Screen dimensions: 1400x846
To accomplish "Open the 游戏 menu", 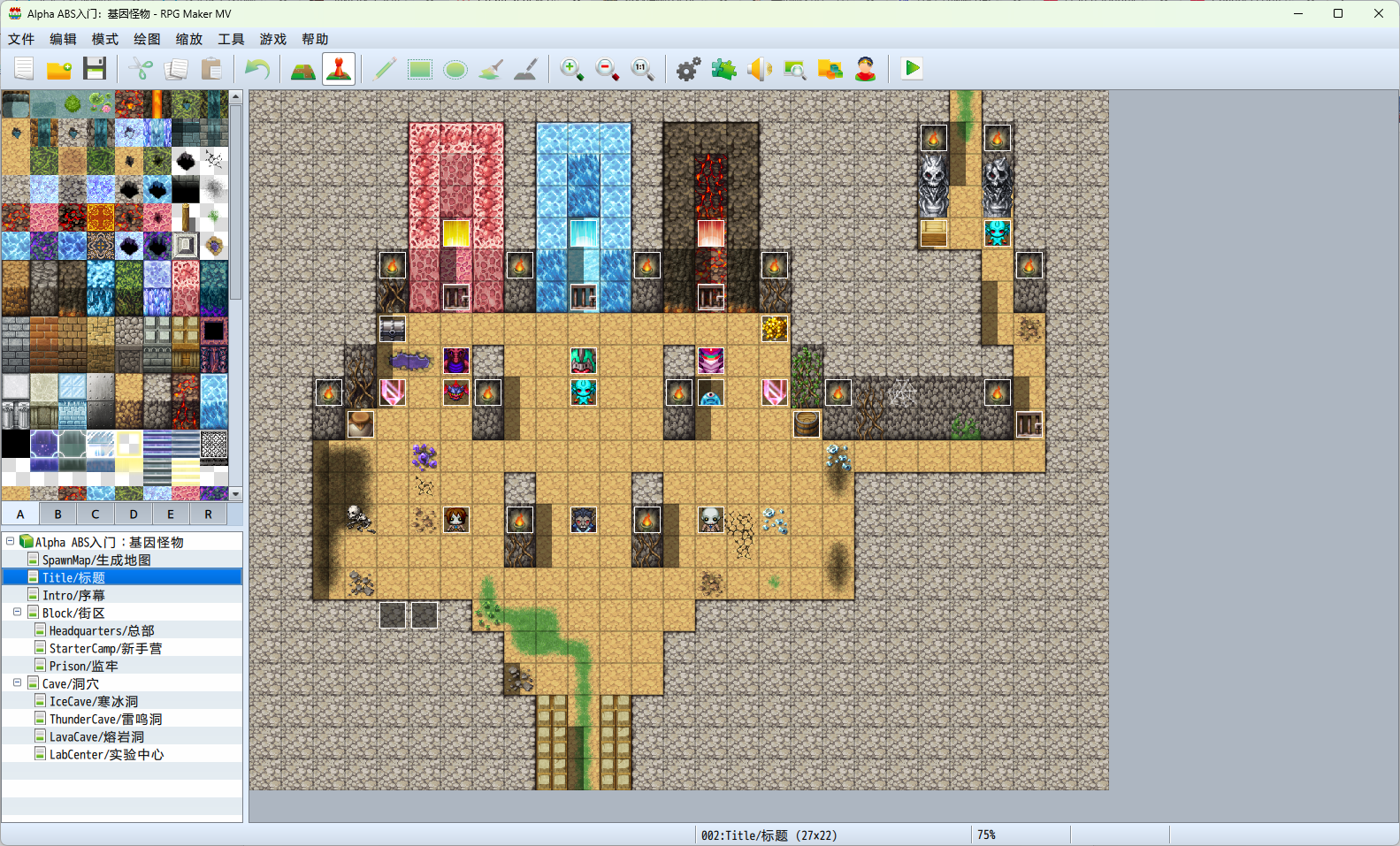I will (273, 39).
